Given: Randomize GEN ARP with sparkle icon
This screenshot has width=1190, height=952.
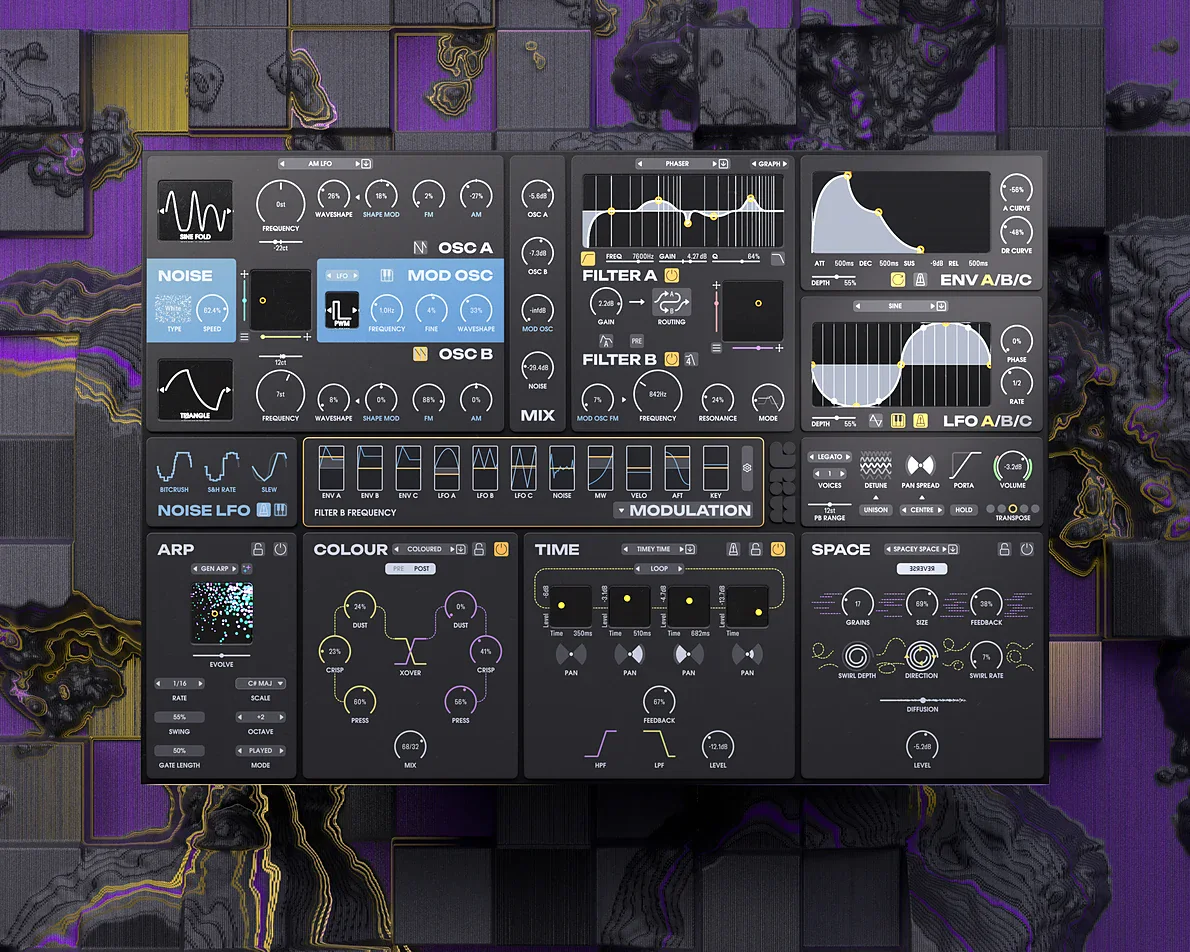Looking at the screenshot, I should pyautogui.click(x=247, y=568).
